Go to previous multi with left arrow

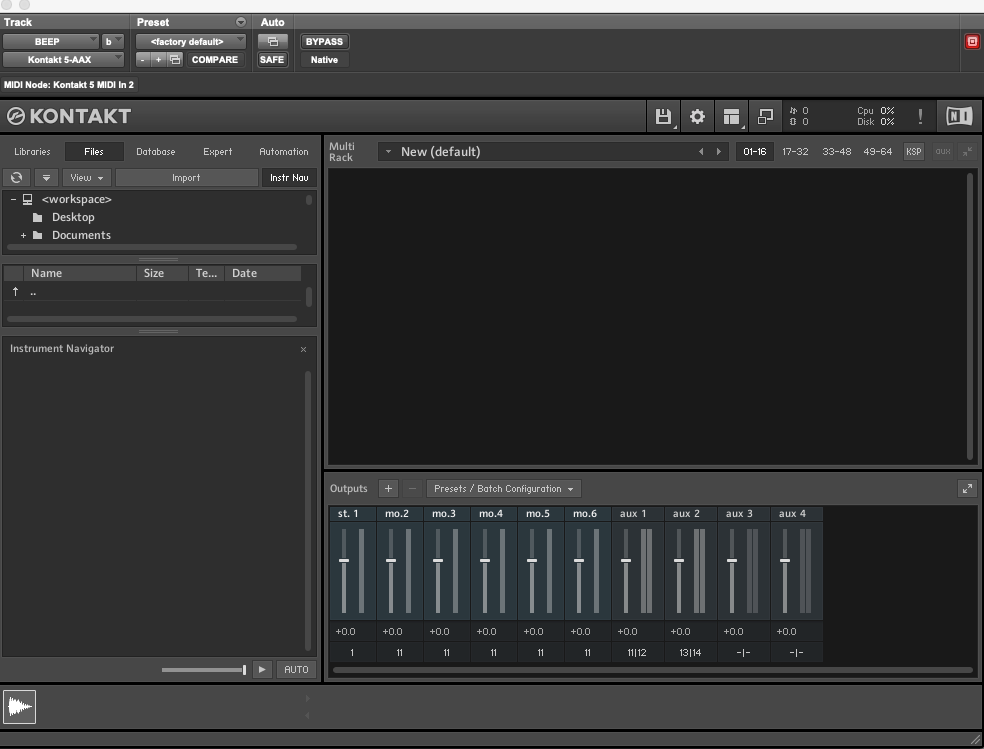pos(701,152)
